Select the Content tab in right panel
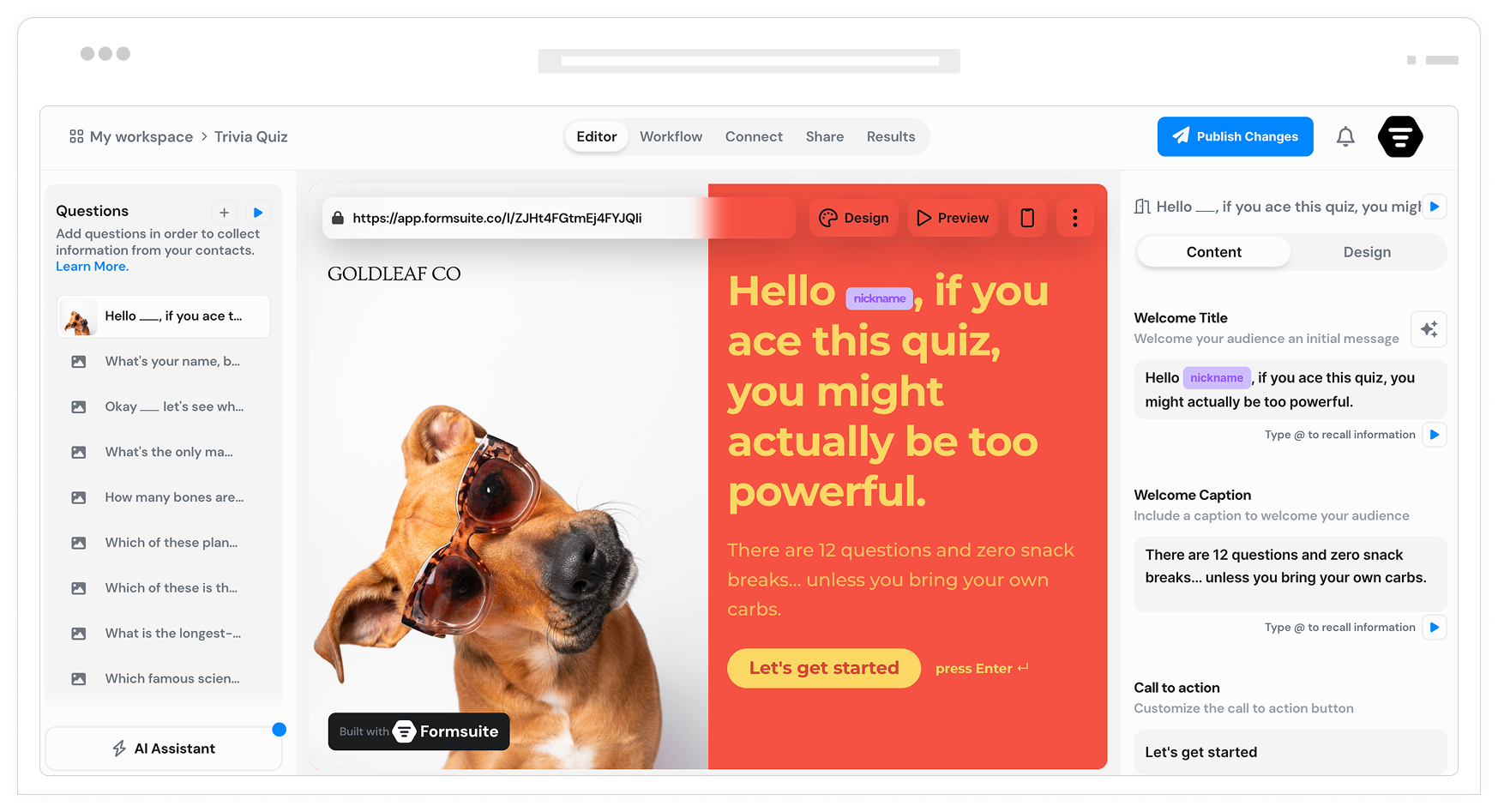Image resolution: width=1498 pixels, height=812 pixels. 1213,252
